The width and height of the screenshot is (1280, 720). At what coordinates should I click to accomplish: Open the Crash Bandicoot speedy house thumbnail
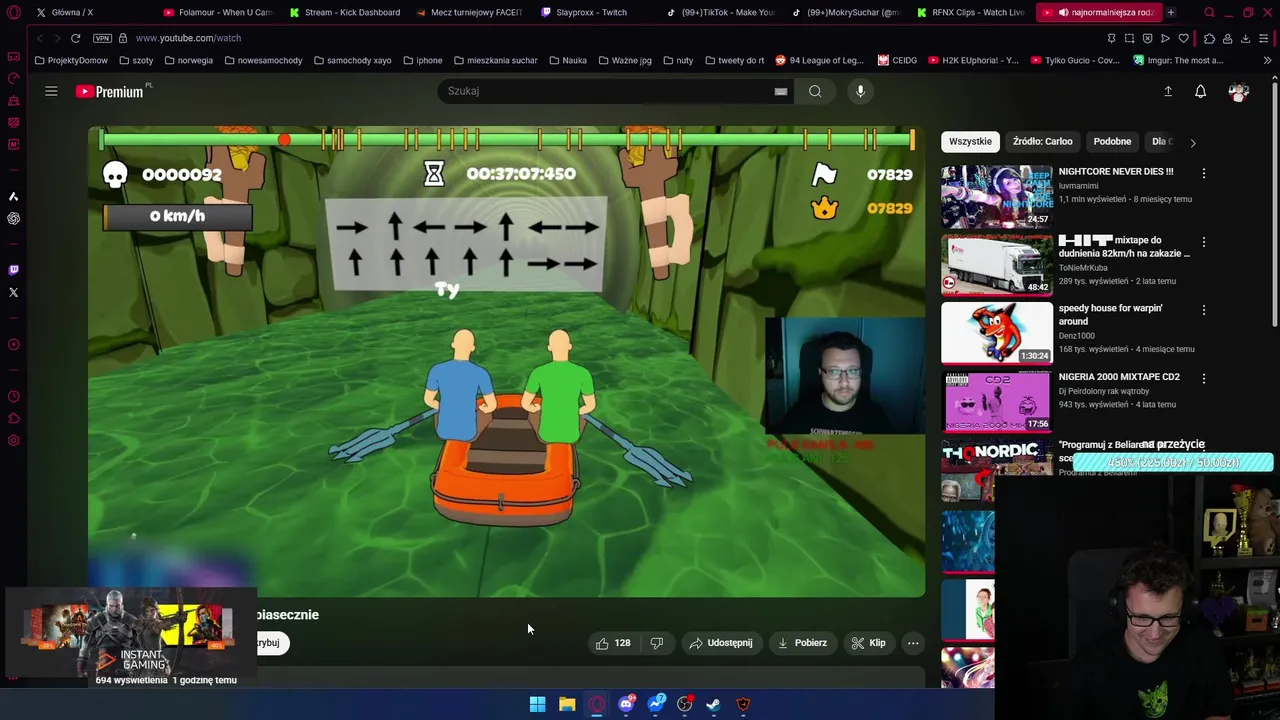pos(997,333)
